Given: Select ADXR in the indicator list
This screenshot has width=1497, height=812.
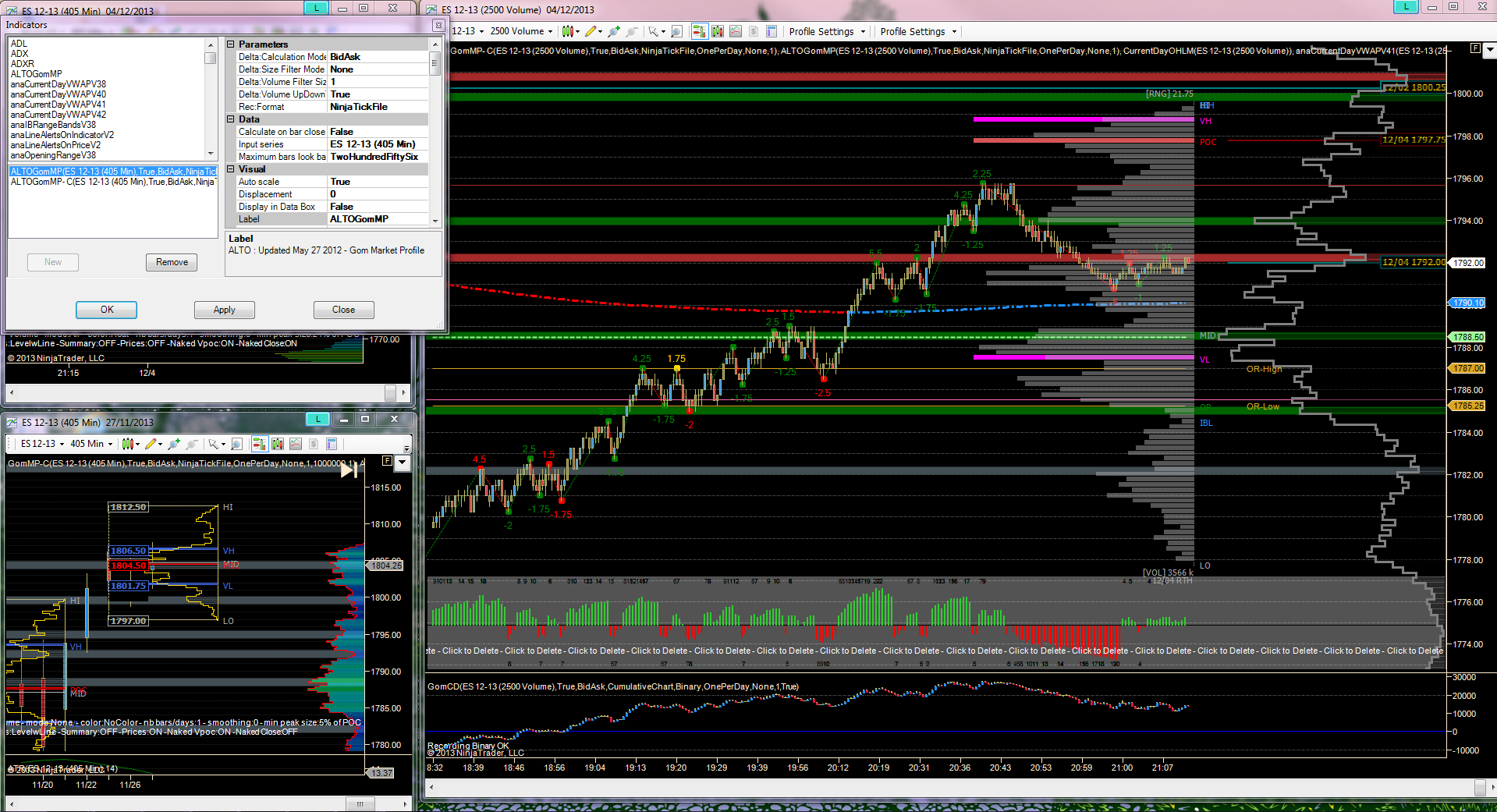Looking at the screenshot, I should click(23, 64).
